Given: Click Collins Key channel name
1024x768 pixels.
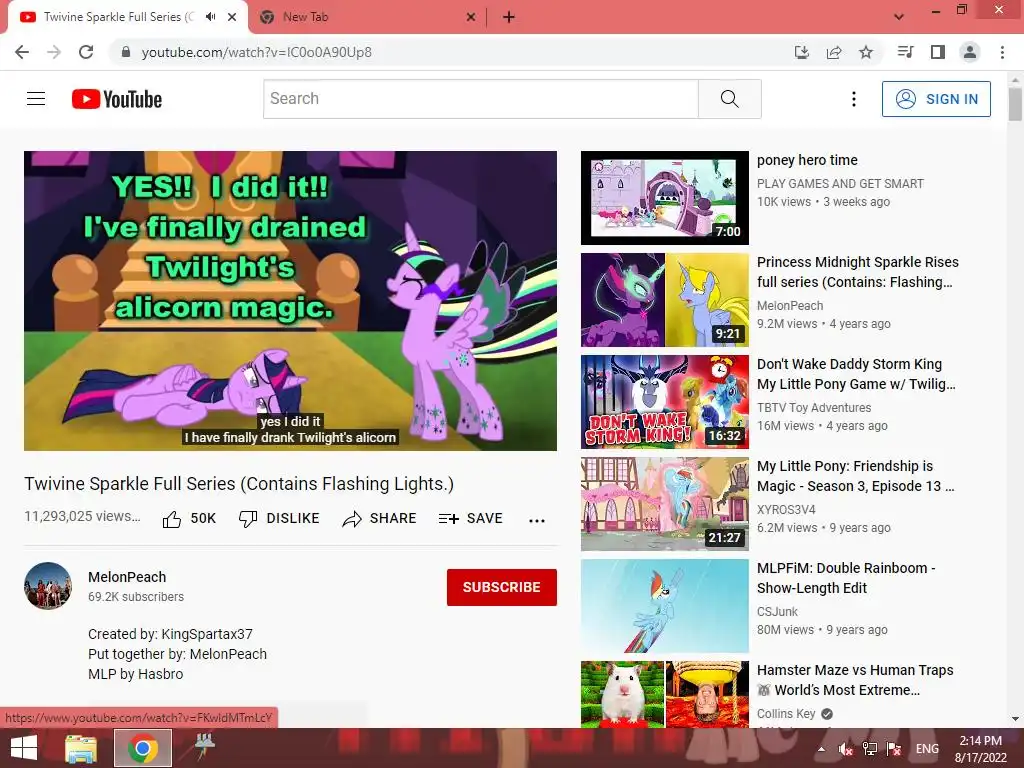Looking at the screenshot, I should pyautogui.click(x=786, y=714).
